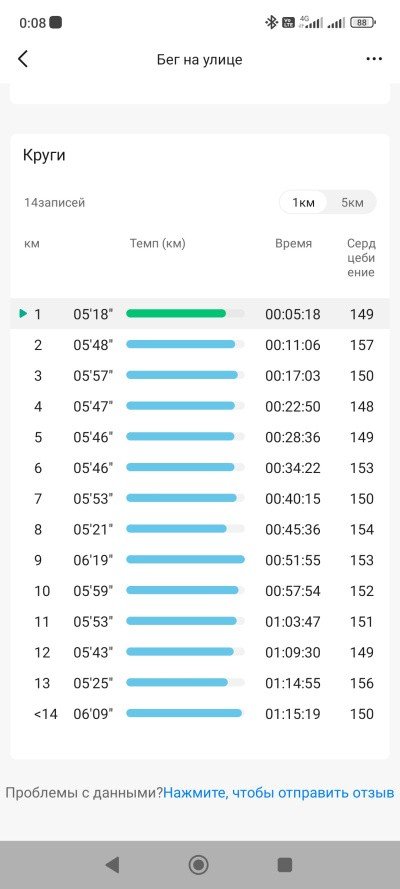The height and width of the screenshot is (889, 400).
Task: Tap 'Нажмите, чтобы отправить отзыв' link
Action: click(279, 792)
